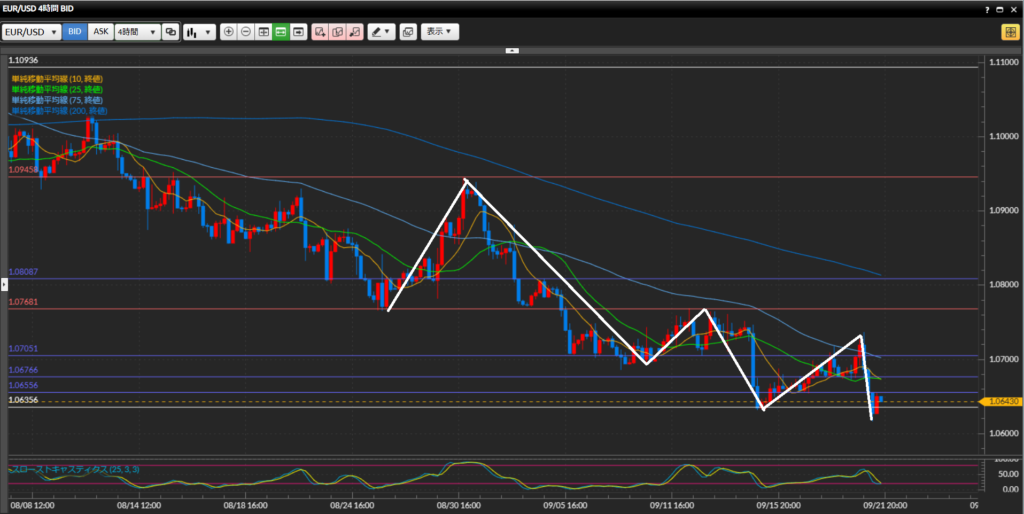This screenshot has width=1024, height=514.
Task: Click the link charts icon beside timeframe
Action: (171, 32)
